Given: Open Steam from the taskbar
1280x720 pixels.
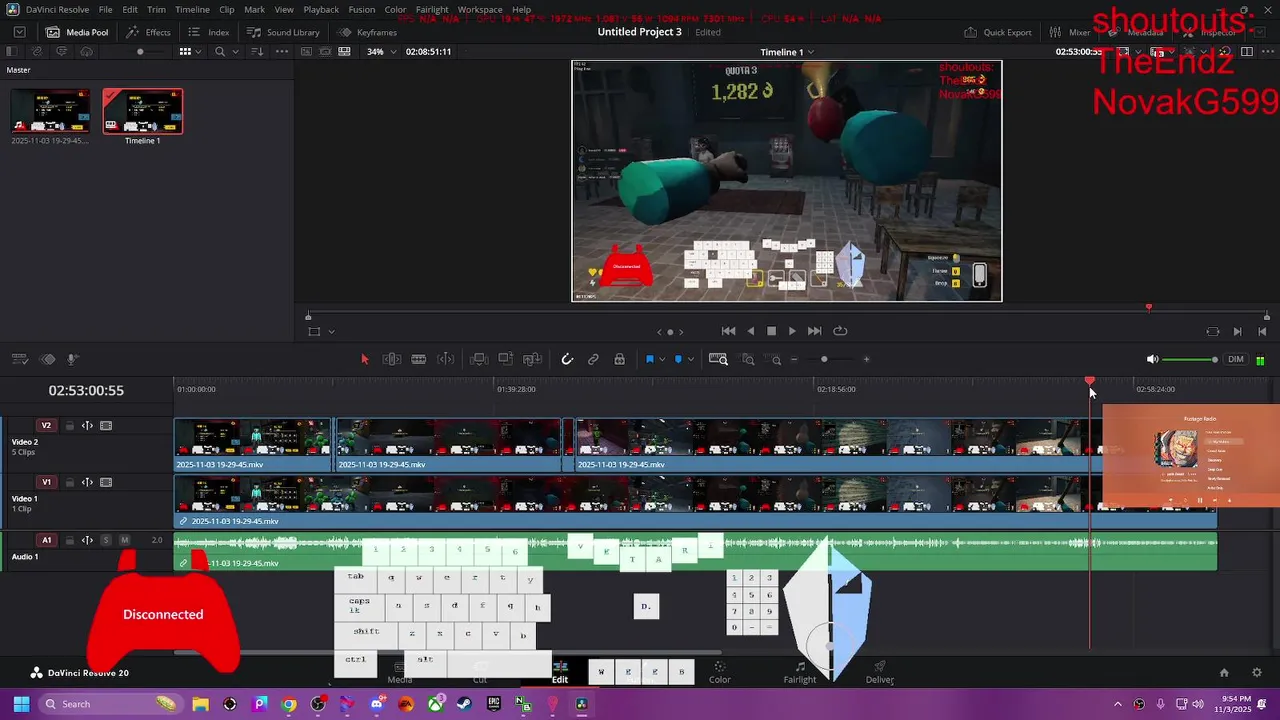Looking at the screenshot, I should [x=465, y=704].
